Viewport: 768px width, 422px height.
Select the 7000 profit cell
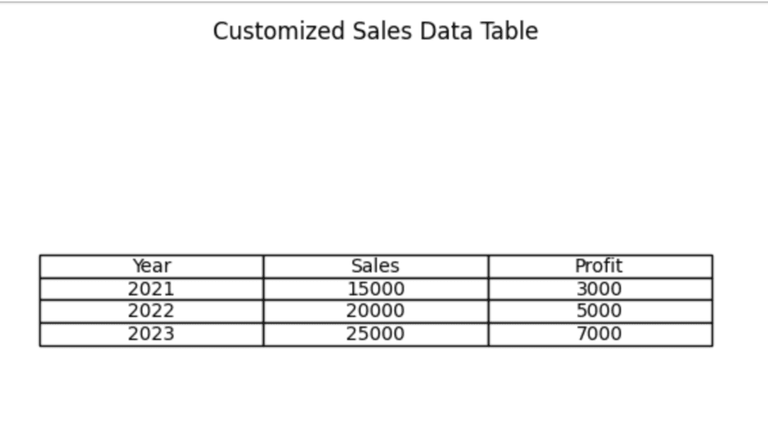tap(599, 334)
